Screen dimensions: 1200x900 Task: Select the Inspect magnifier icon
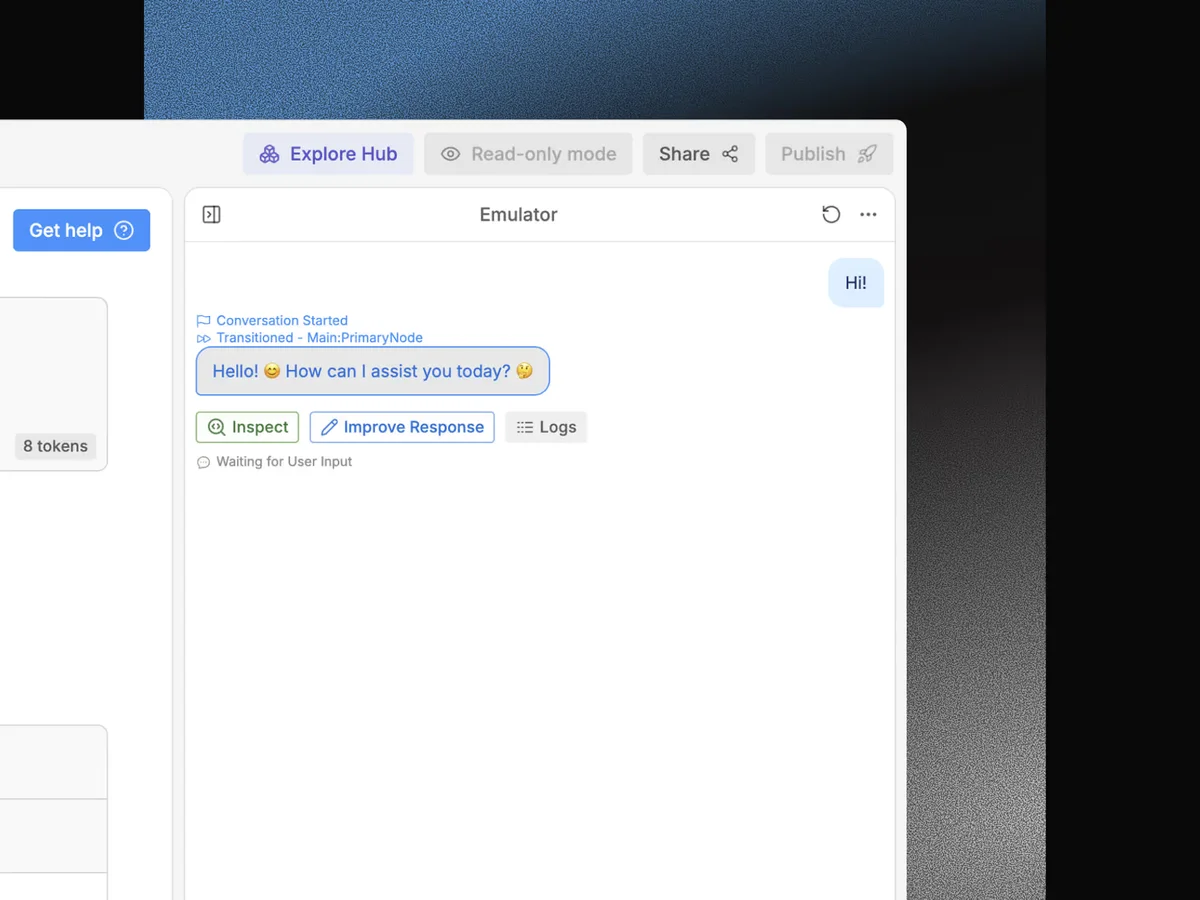[x=218, y=427]
